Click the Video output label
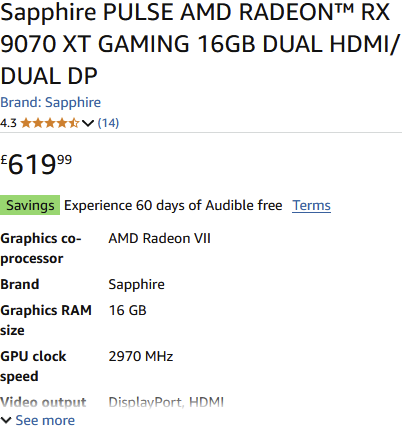 click(43, 402)
